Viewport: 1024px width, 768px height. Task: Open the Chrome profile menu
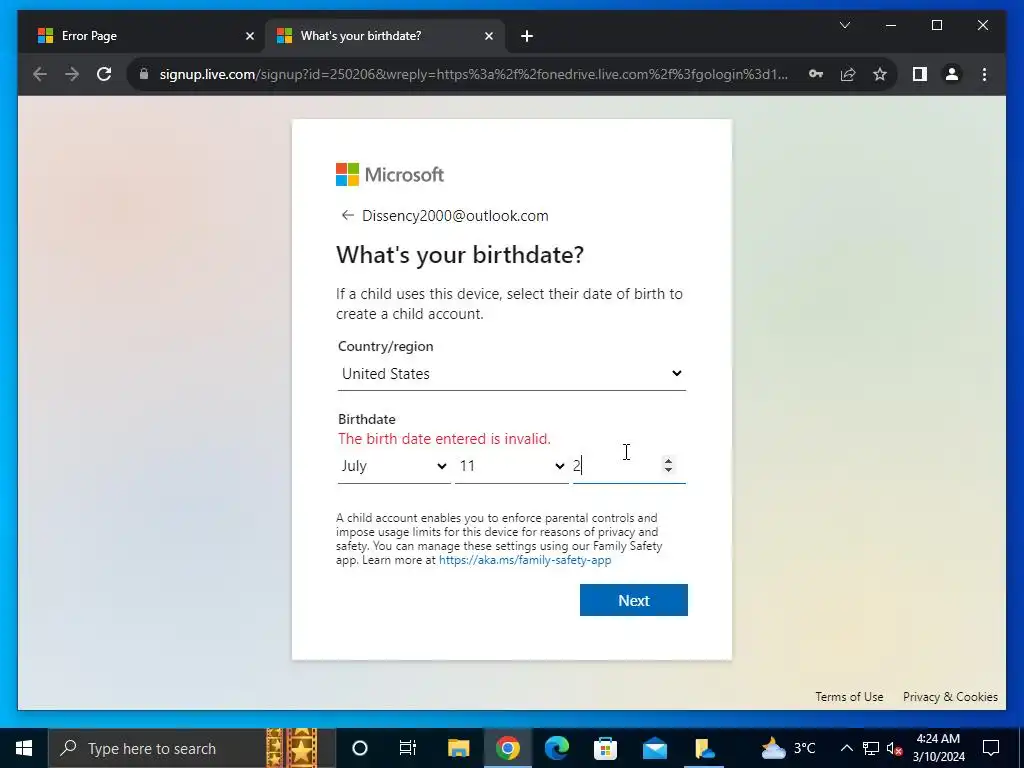point(952,74)
